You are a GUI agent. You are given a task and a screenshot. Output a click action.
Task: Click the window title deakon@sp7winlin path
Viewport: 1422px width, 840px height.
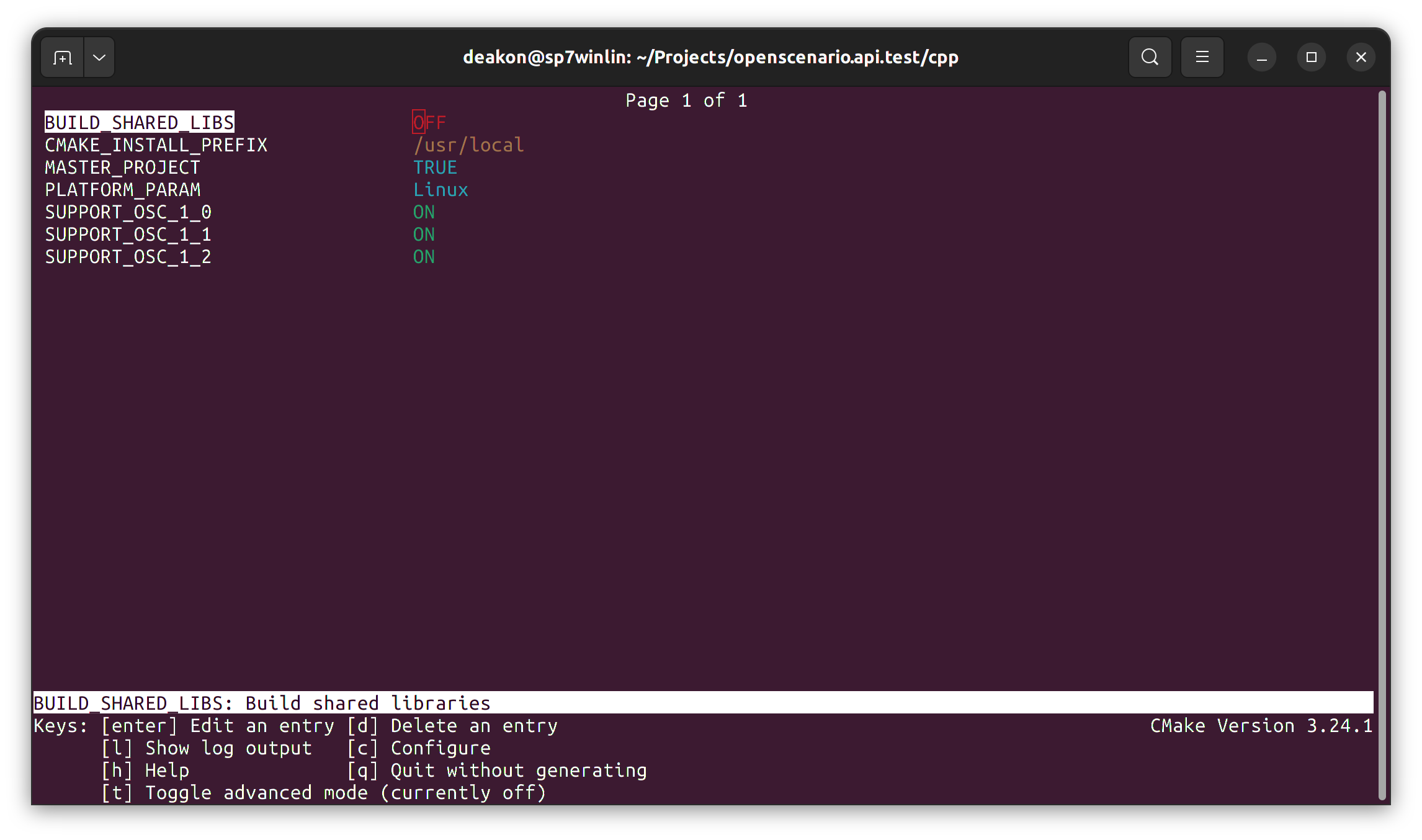tap(711, 57)
